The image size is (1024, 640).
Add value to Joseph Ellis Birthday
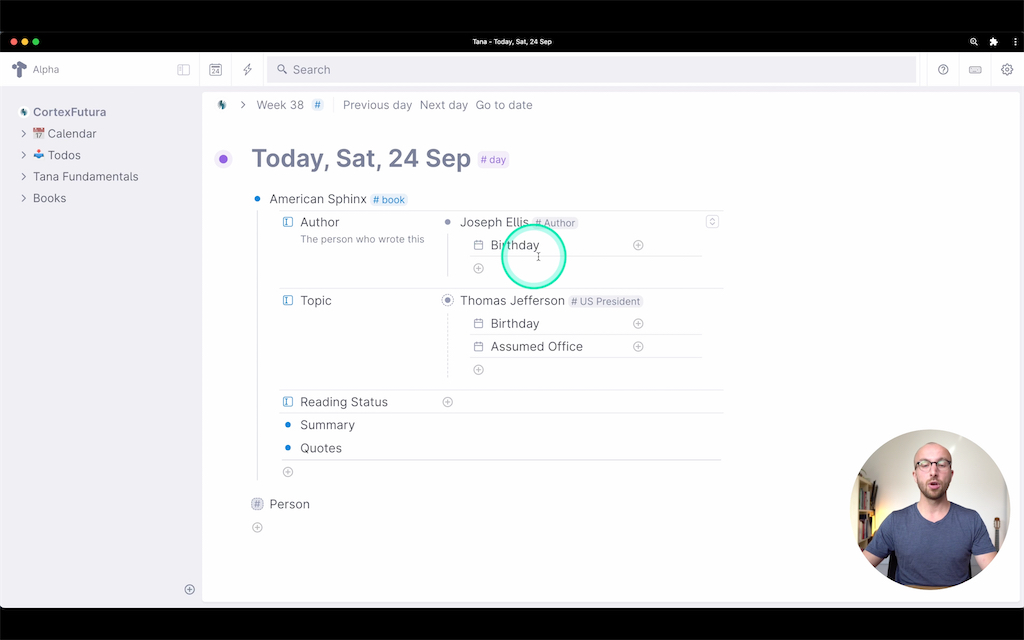tap(638, 245)
